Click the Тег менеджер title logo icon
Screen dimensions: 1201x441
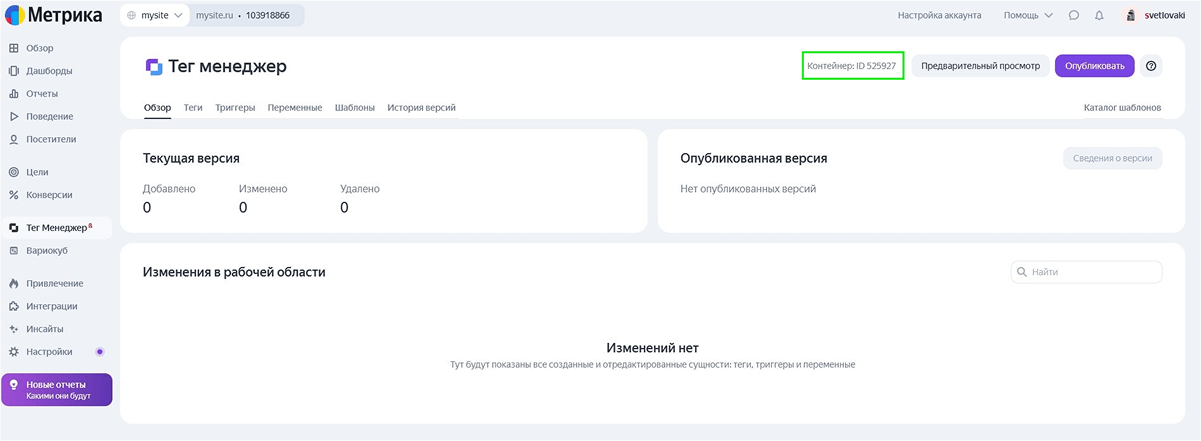tap(153, 67)
